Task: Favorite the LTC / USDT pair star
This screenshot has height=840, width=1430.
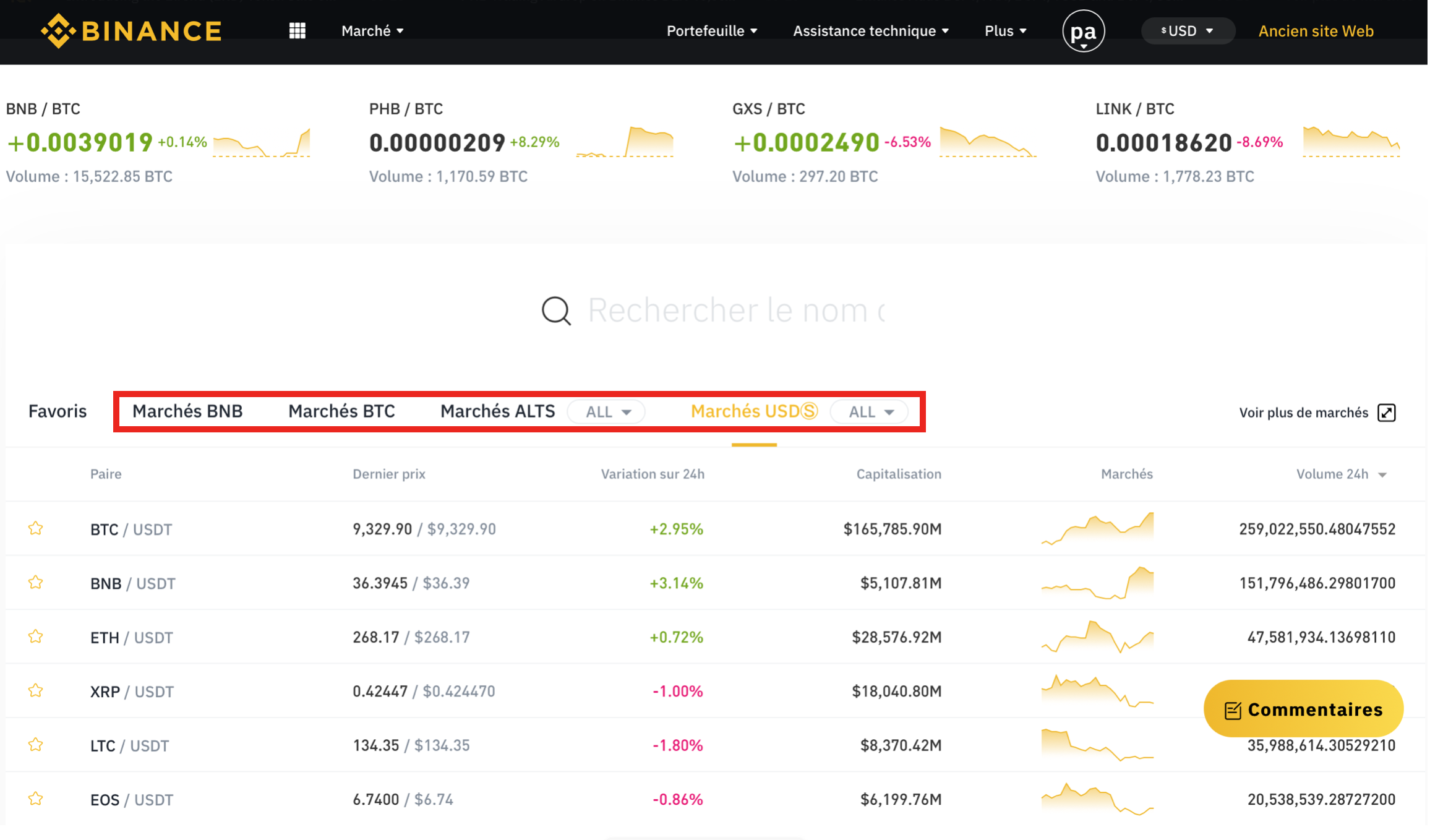Action: (x=35, y=745)
